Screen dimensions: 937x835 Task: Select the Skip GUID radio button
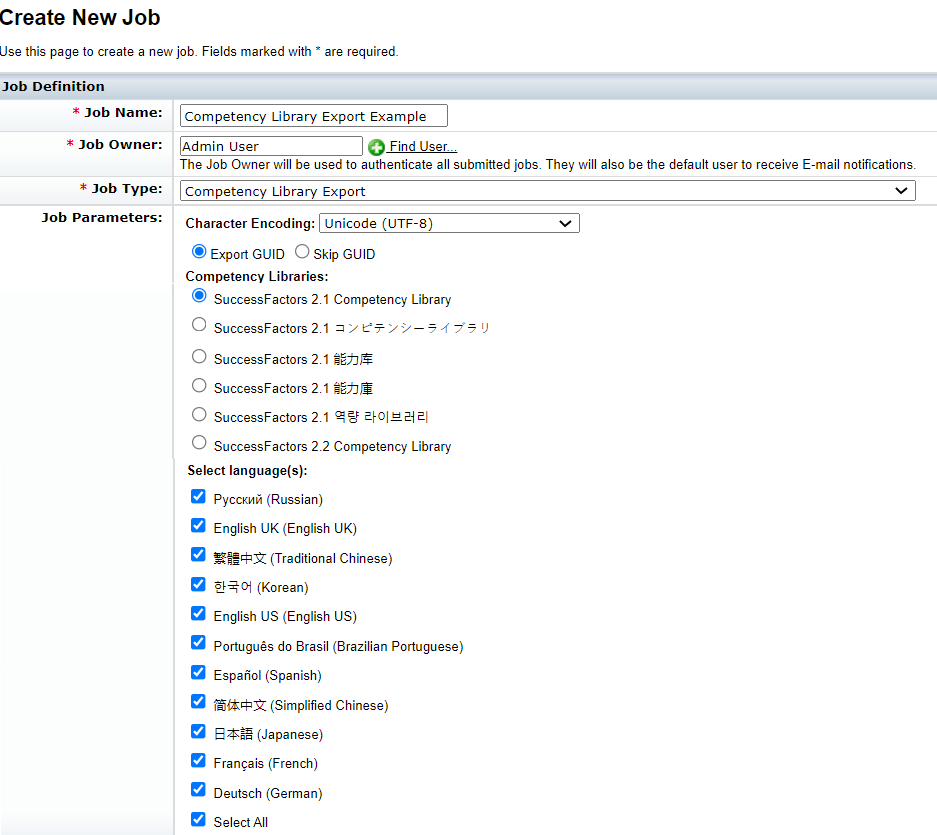pyautogui.click(x=302, y=252)
